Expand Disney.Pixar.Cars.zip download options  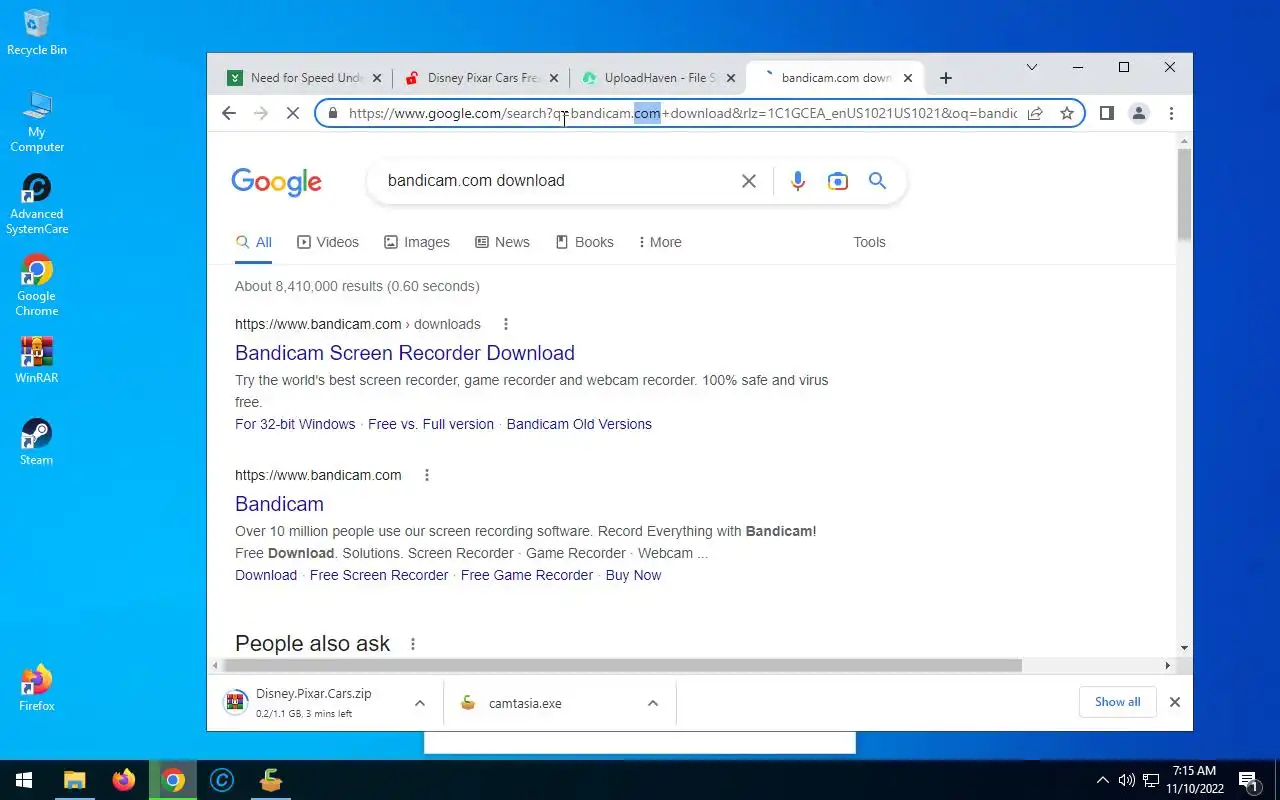tap(420, 703)
